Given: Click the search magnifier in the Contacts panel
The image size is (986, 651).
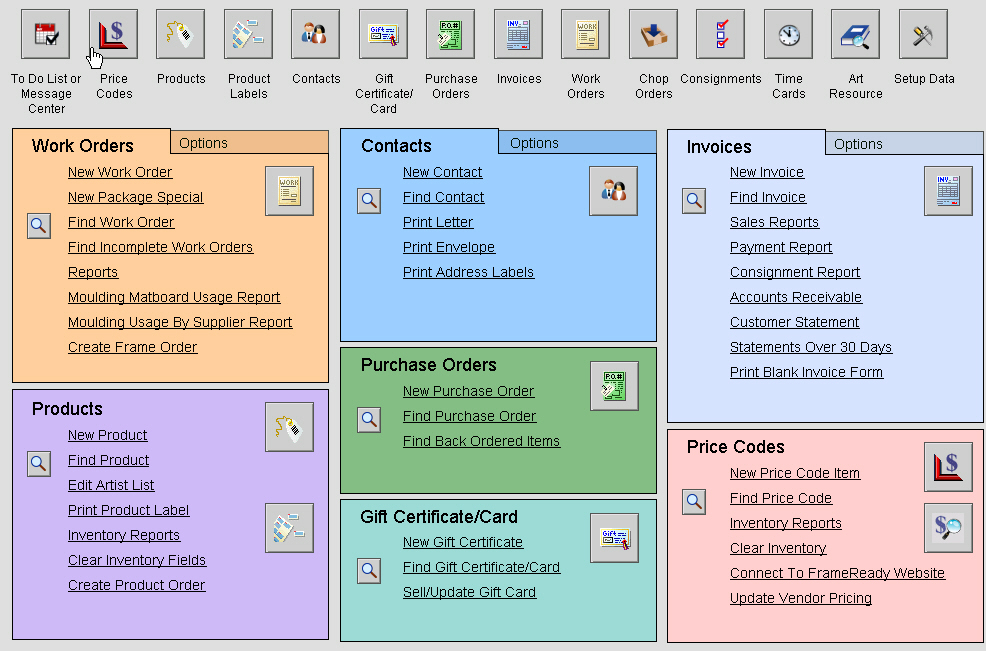Looking at the screenshot, I should [368, 199].
